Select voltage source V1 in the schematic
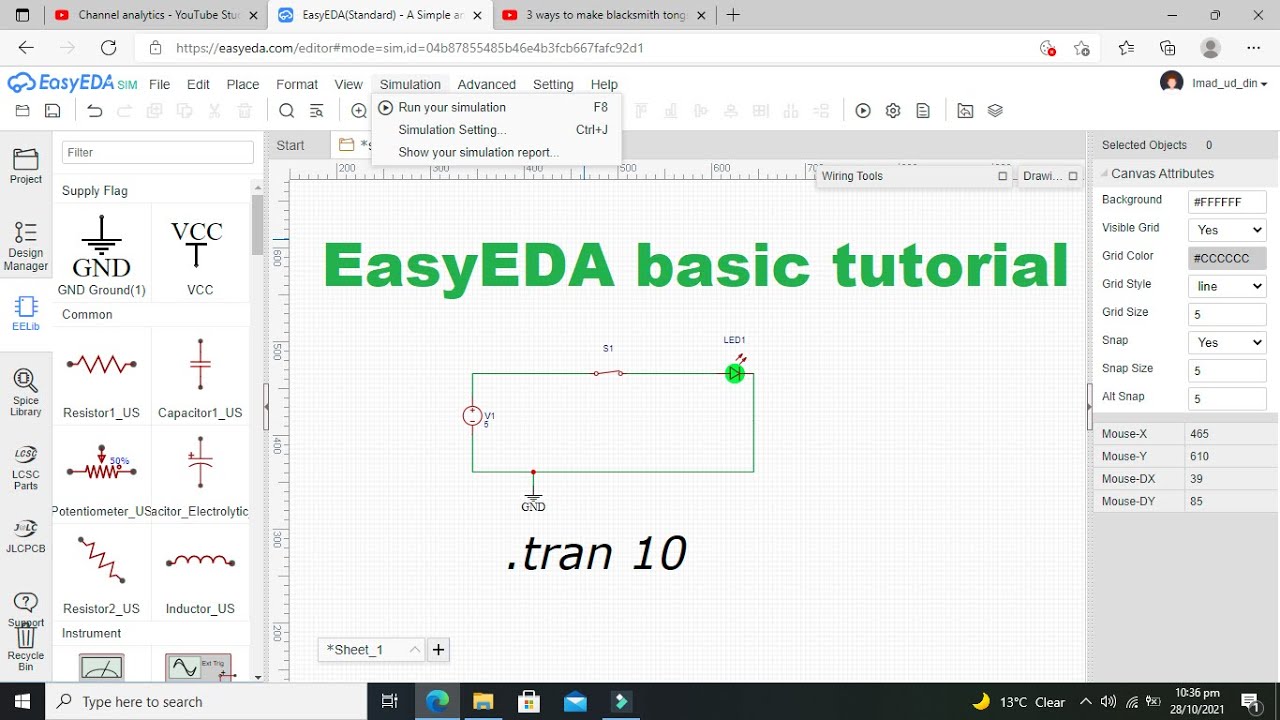The height and width of the screenshot is (720, 1280). [473, 416]
